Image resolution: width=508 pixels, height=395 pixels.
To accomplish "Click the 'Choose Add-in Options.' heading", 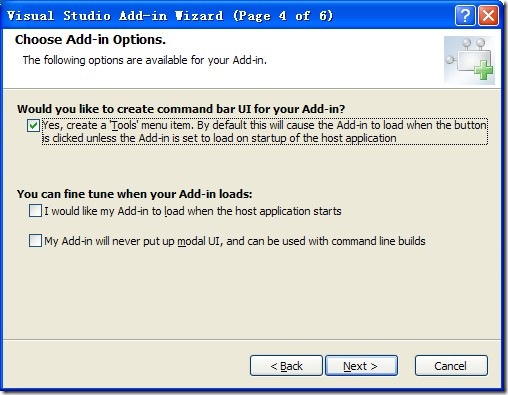I will pos(90,40).
